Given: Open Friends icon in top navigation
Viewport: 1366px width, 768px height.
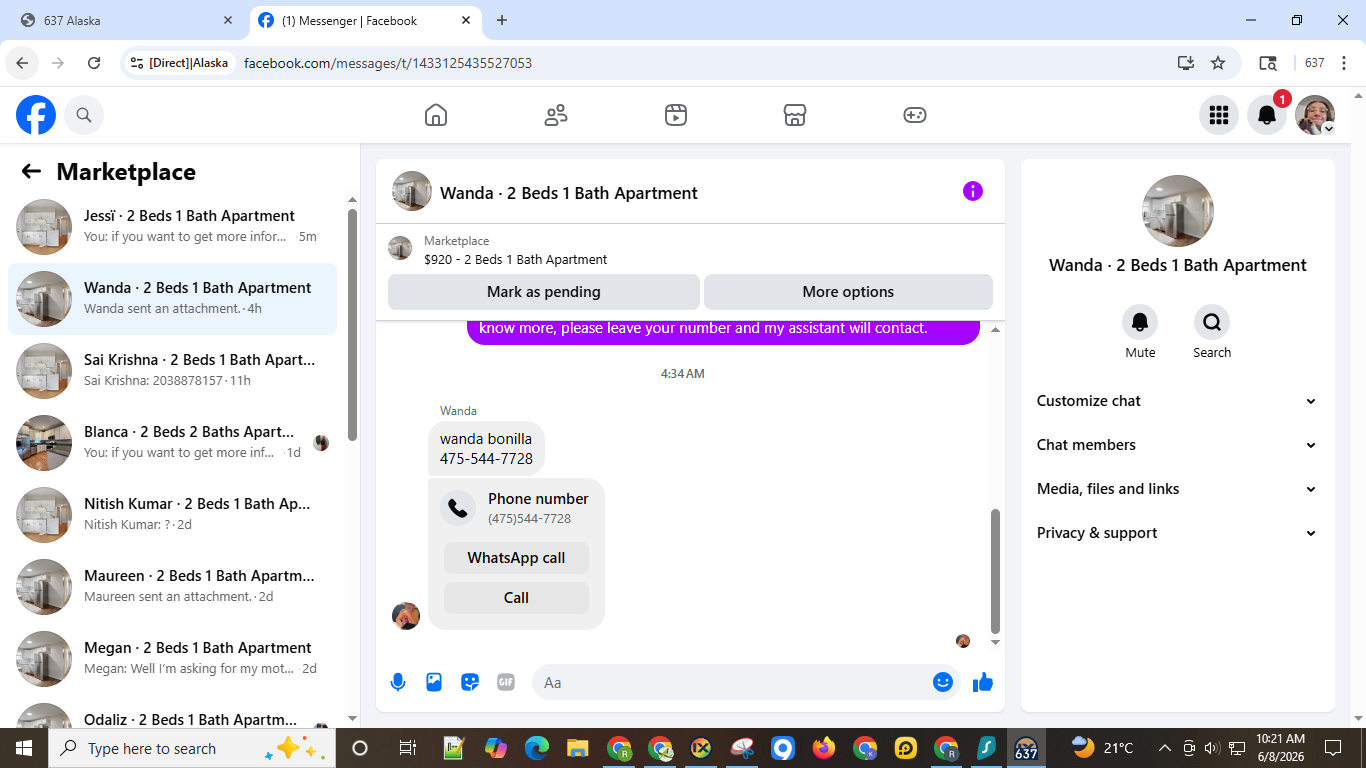Looking at the screenshot, I should click(x=556, y=115).
